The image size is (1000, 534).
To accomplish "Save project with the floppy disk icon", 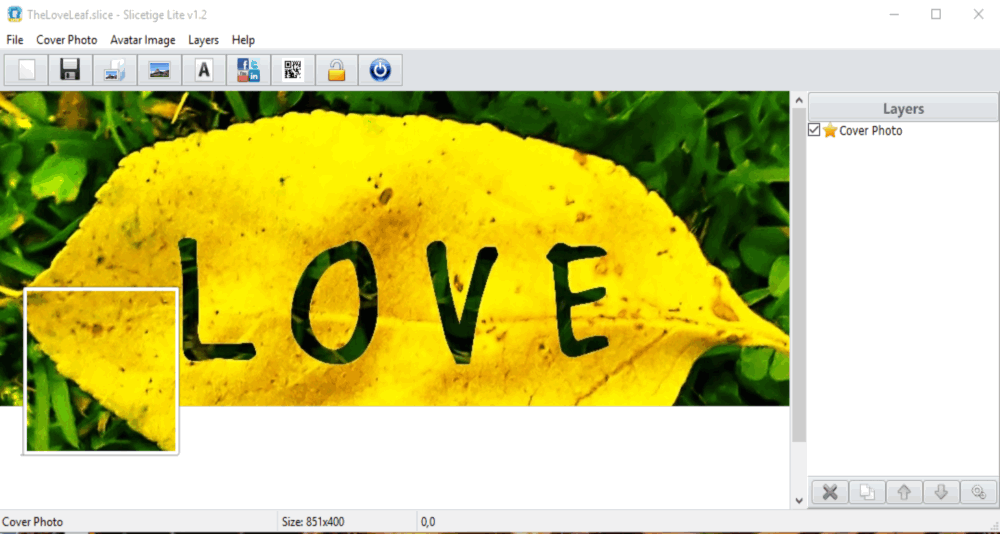I will point(70,70).
